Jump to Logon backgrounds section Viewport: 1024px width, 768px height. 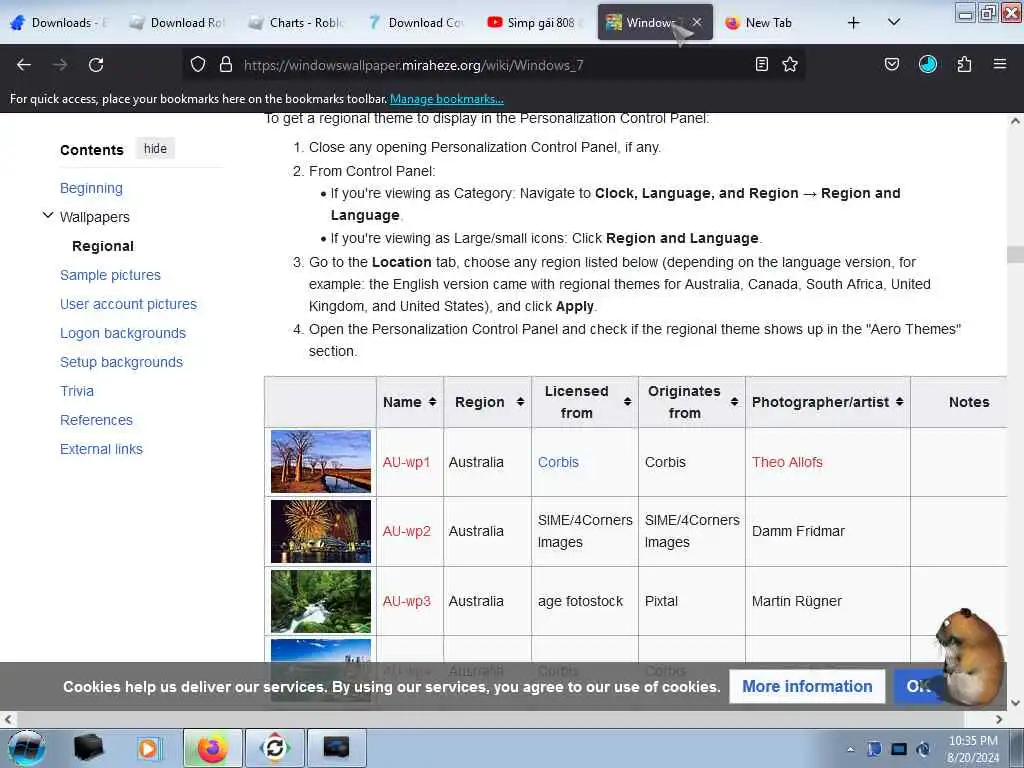[x=123, y=333]
